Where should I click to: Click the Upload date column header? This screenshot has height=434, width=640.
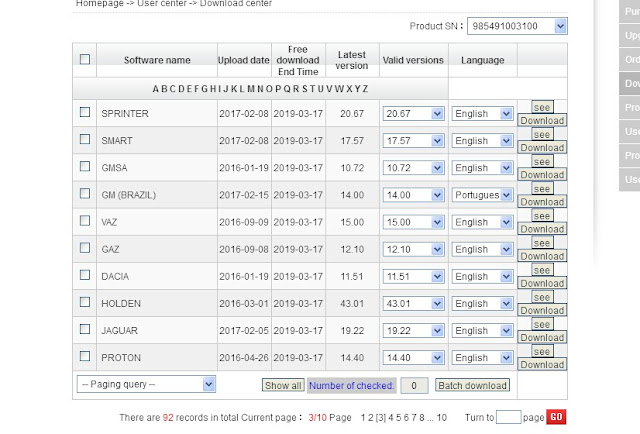244,60
